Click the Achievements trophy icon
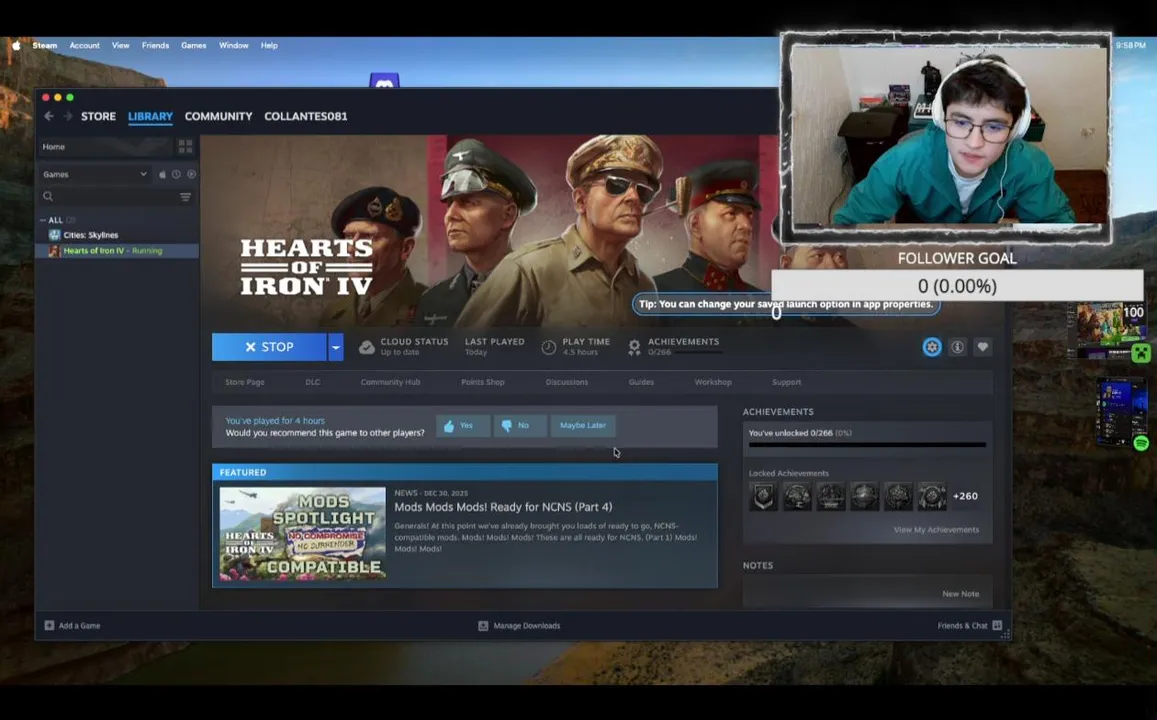The image size is (1157, 720). 634,347
